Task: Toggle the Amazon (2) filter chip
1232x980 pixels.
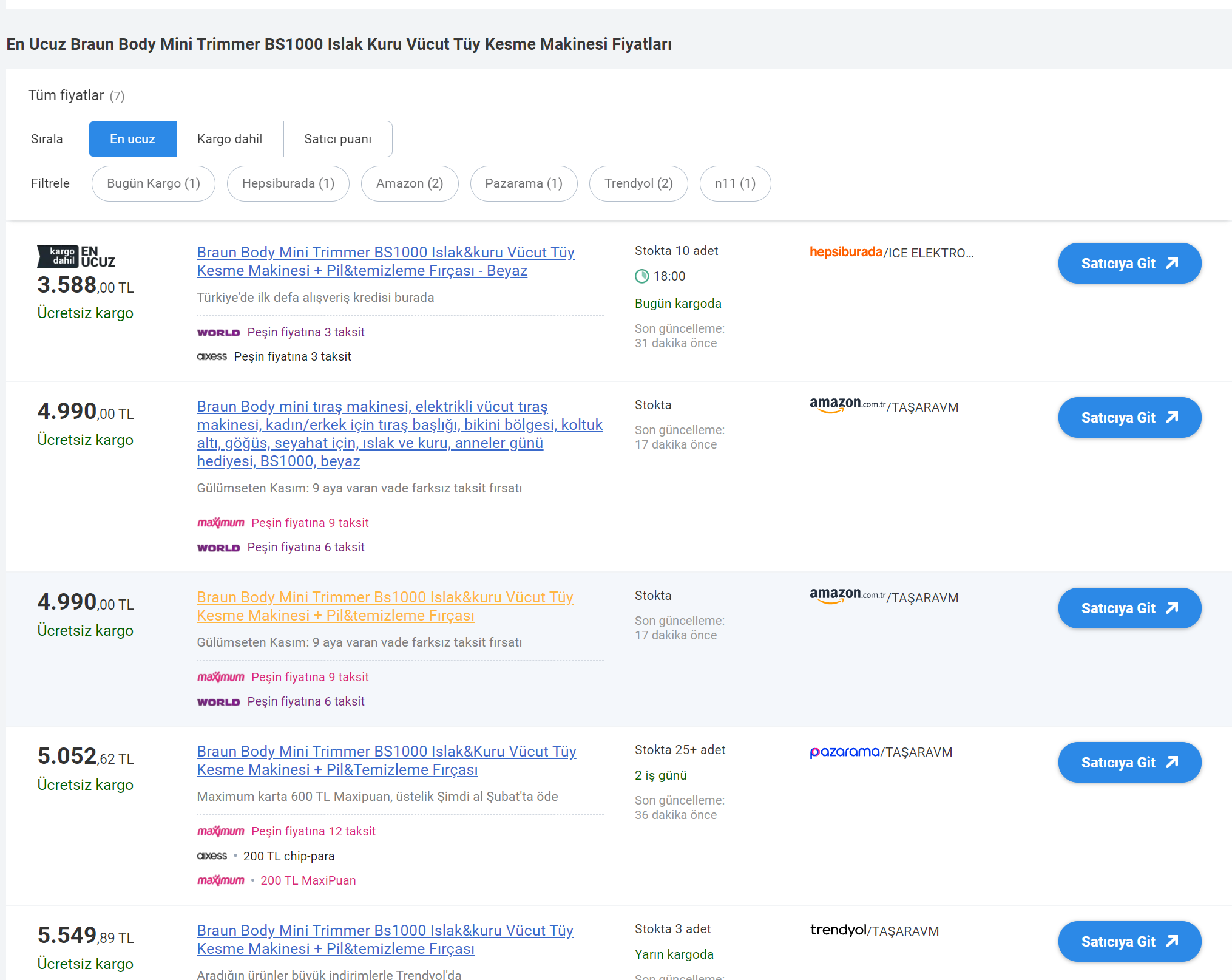Action: [x=410, y=183]
